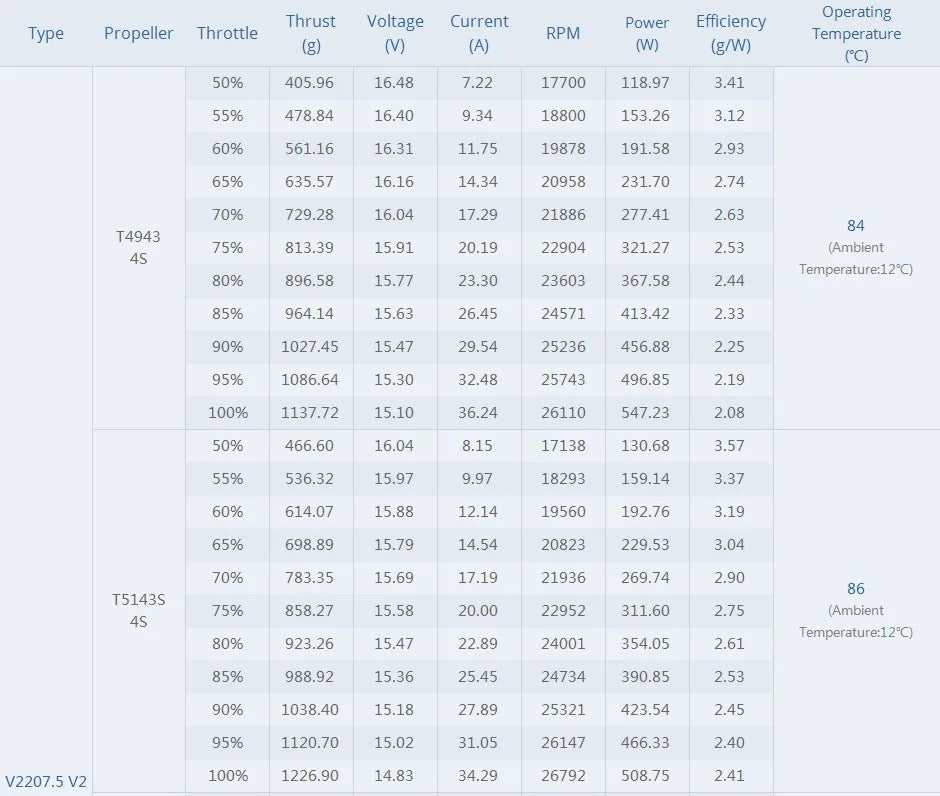Select the 26792 RPM cell
The height and width of the screenshot is (796, 940).
click(563, 775)
